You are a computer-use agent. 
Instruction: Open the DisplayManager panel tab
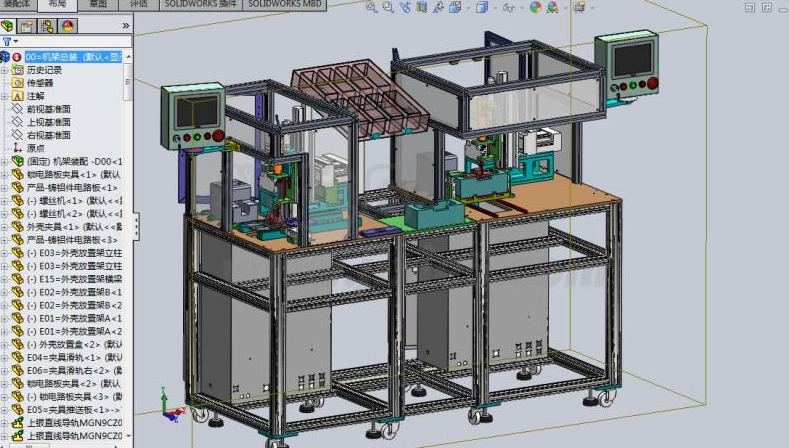67,25
